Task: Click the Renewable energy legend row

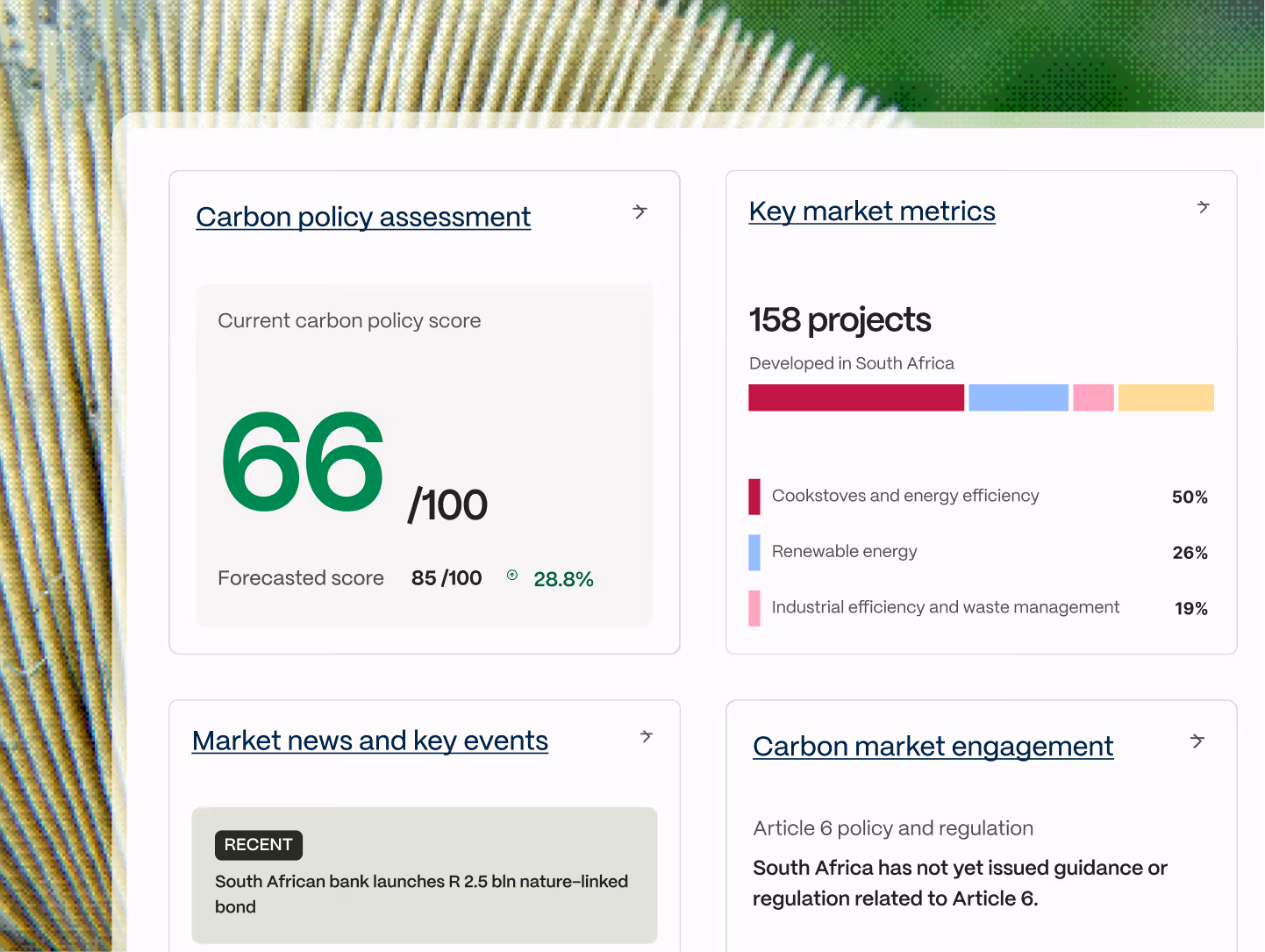Action: [978, 553]
